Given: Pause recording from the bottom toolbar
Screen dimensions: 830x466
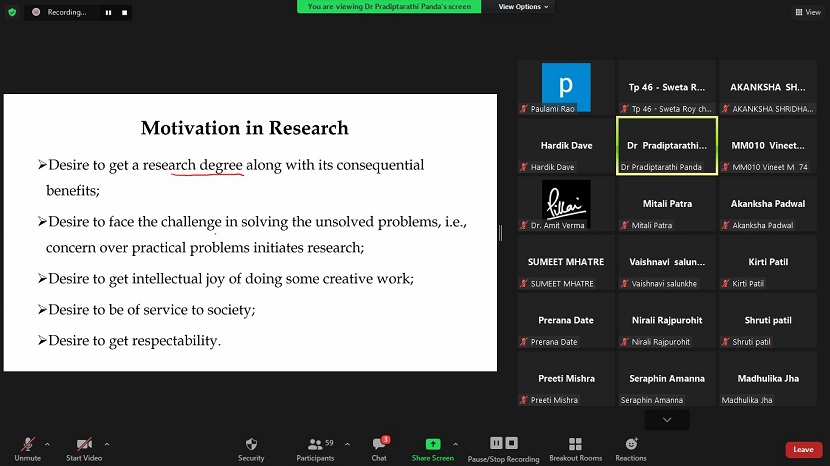Looking at the screenshot, I should [x=496, y=443].
